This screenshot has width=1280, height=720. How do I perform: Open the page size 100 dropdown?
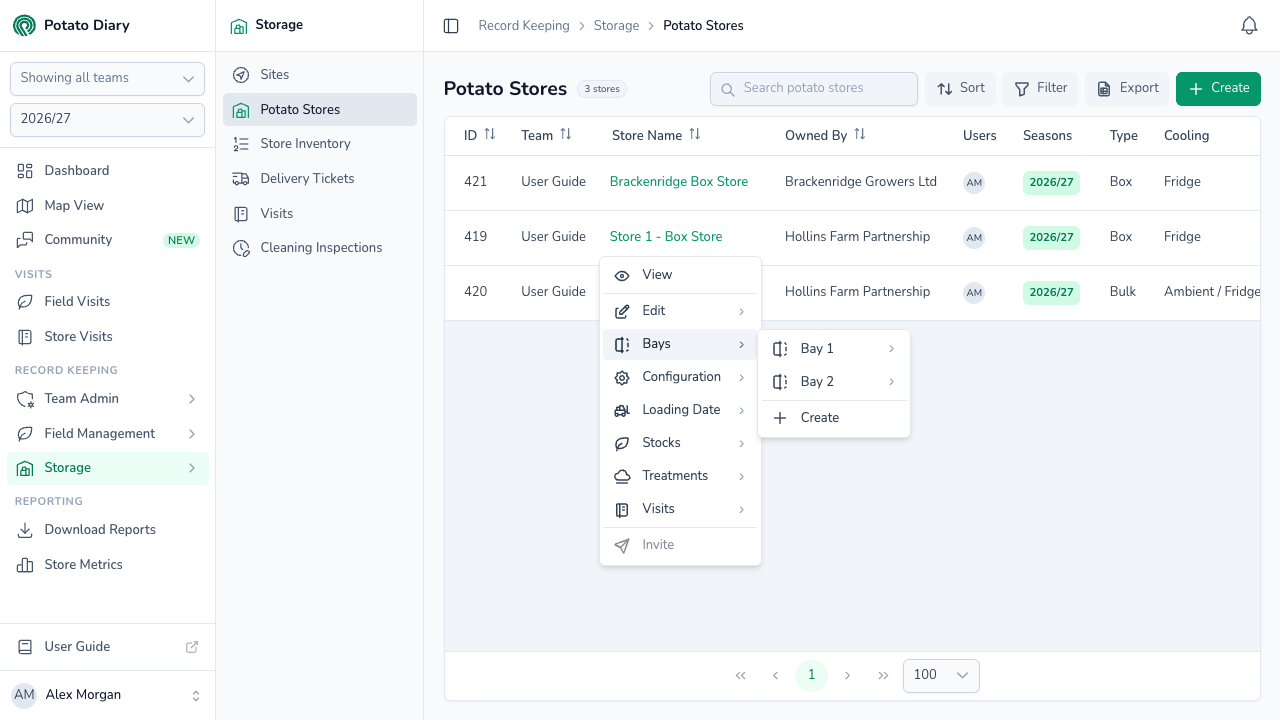click(x=941, y=675)
